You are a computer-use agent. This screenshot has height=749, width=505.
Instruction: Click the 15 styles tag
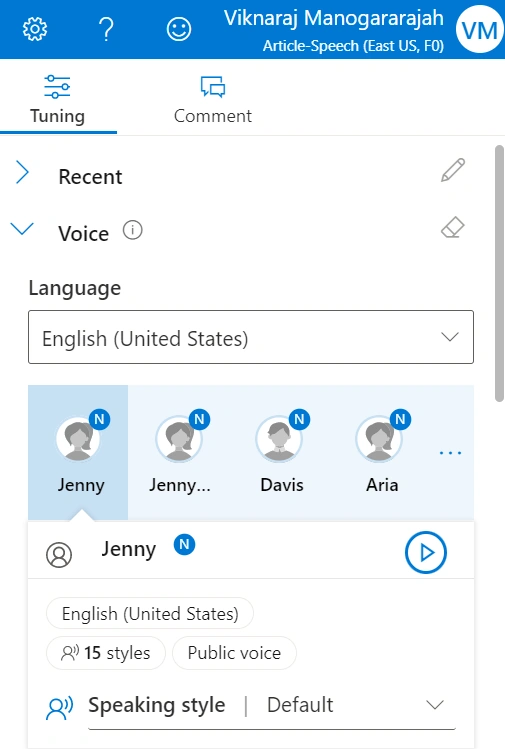[106, 653]
